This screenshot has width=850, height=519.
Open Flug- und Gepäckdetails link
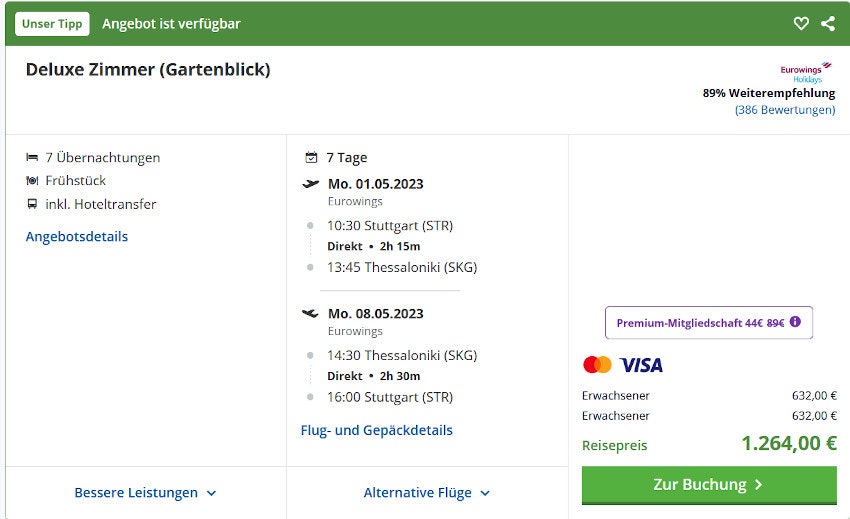(x=377, y=431)
